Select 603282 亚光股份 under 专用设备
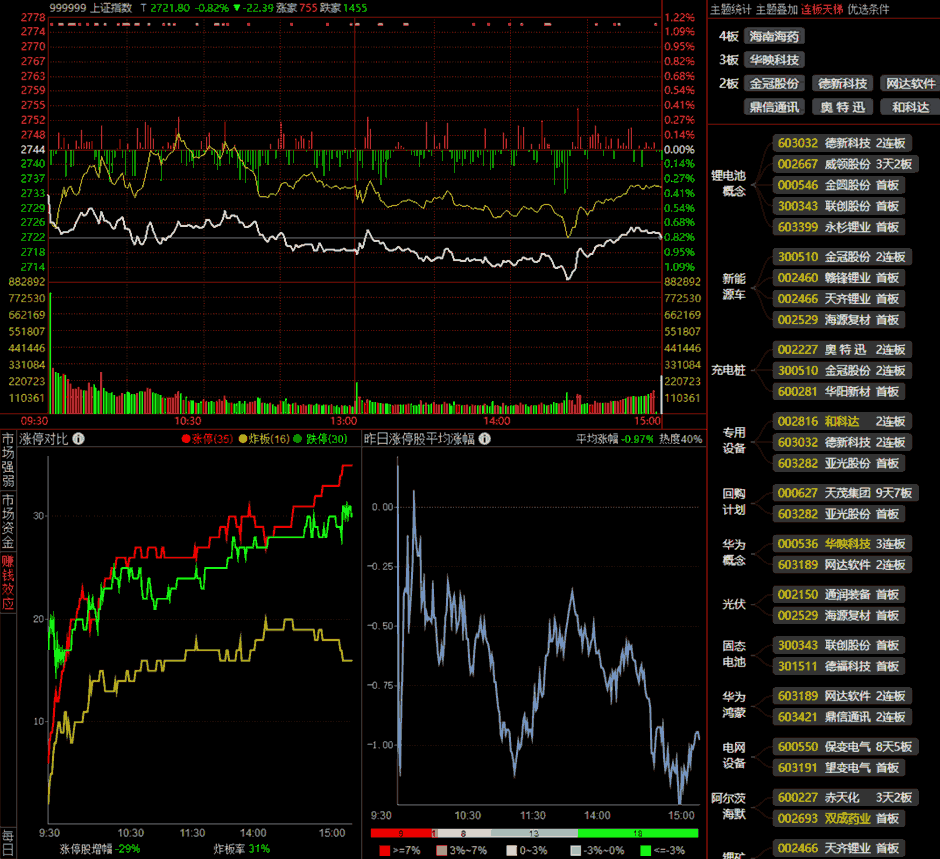 coord(838,463)
